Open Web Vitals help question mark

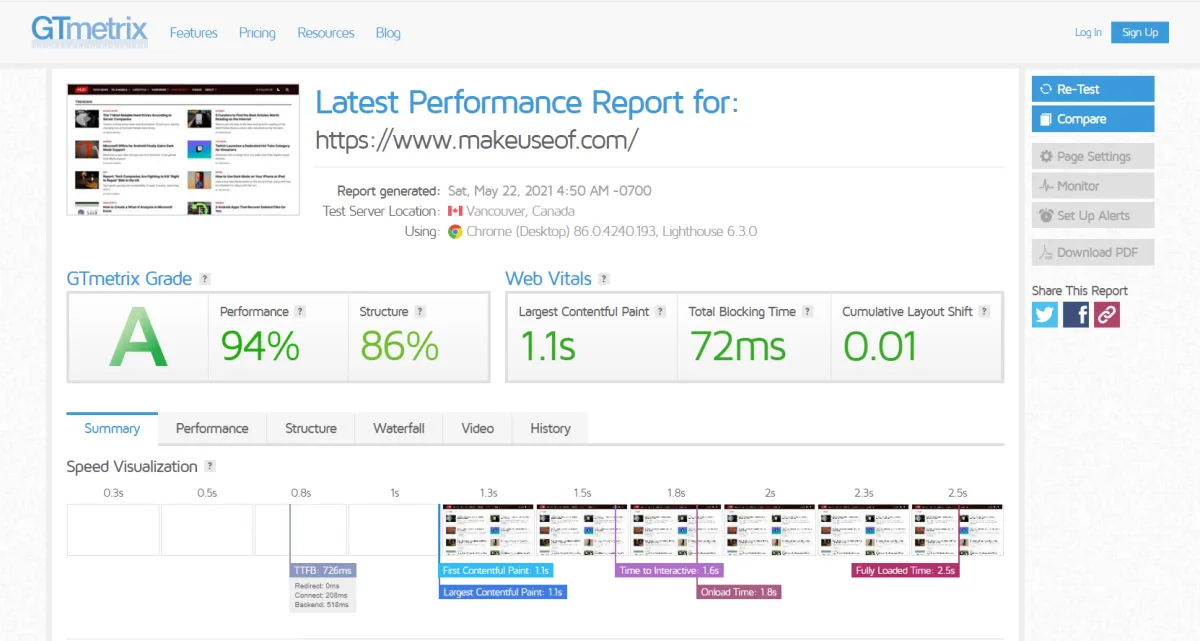tap(604, 279)
